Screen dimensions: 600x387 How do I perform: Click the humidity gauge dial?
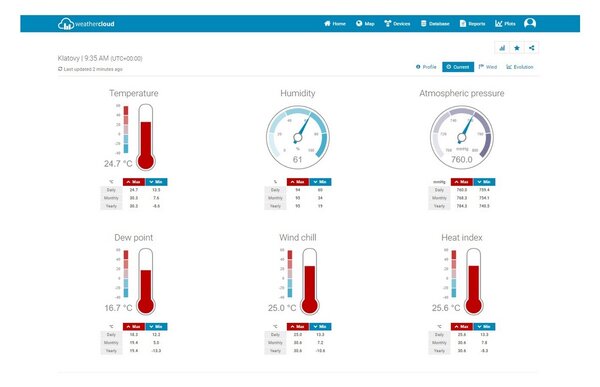coord(298,137)
